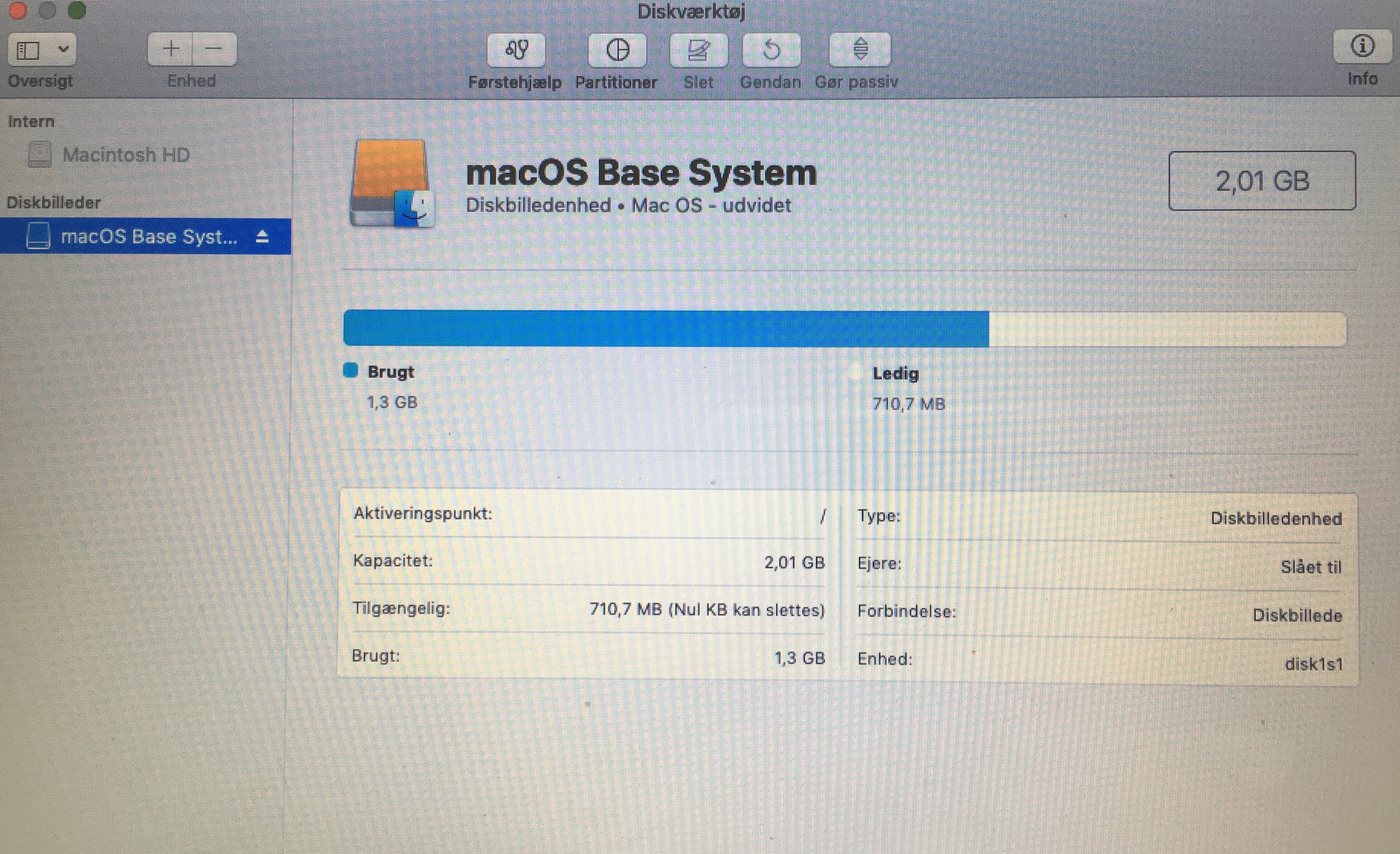
Task: Click the Slet (Erase) toolbar icon
Action: pos(698,50)
